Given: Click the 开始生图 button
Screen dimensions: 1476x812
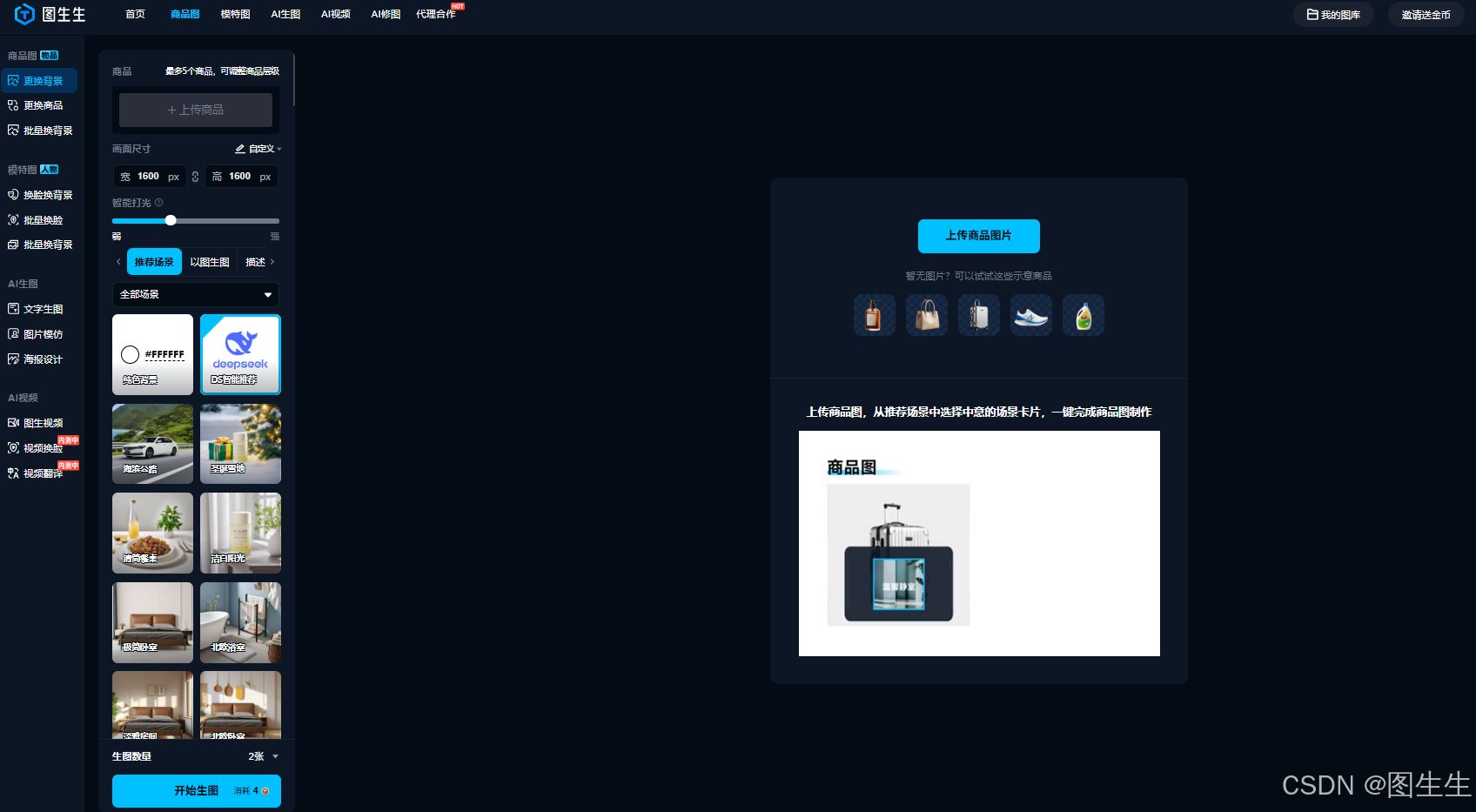Looking at the screenshot, I should [x=197, y=791].
